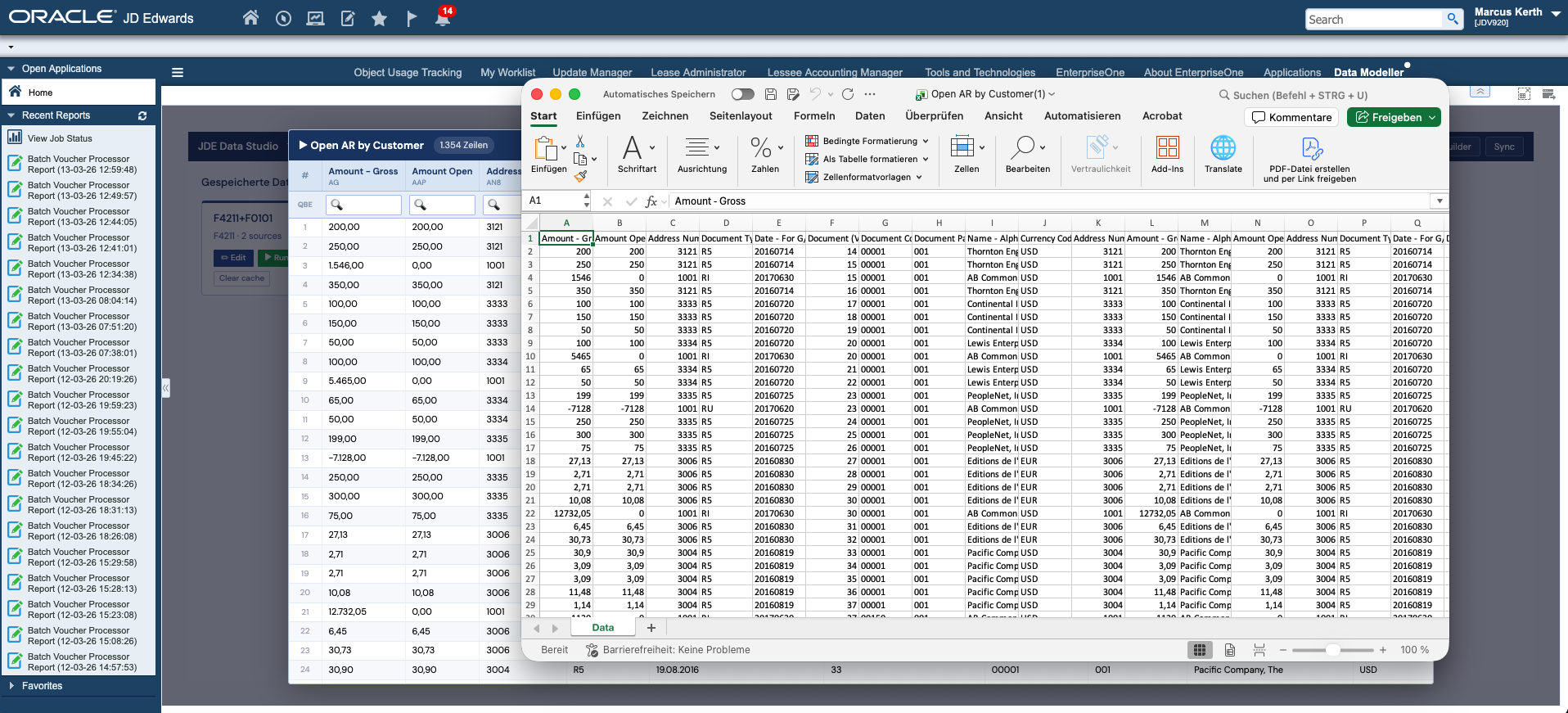1568x713 pixels.
Task: Click the Undo arrow in Excel
Action: [815, 94]
